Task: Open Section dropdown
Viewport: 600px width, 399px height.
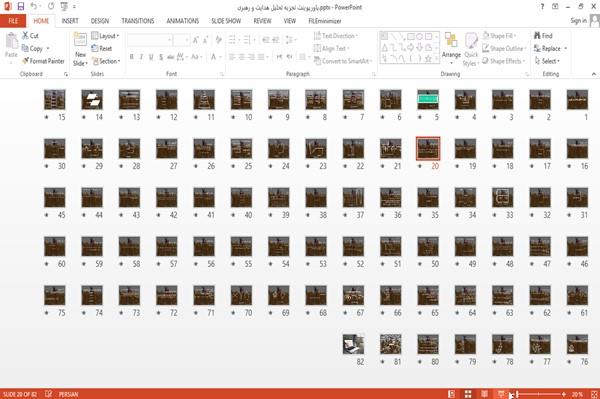Action: [x=106, y=61]
